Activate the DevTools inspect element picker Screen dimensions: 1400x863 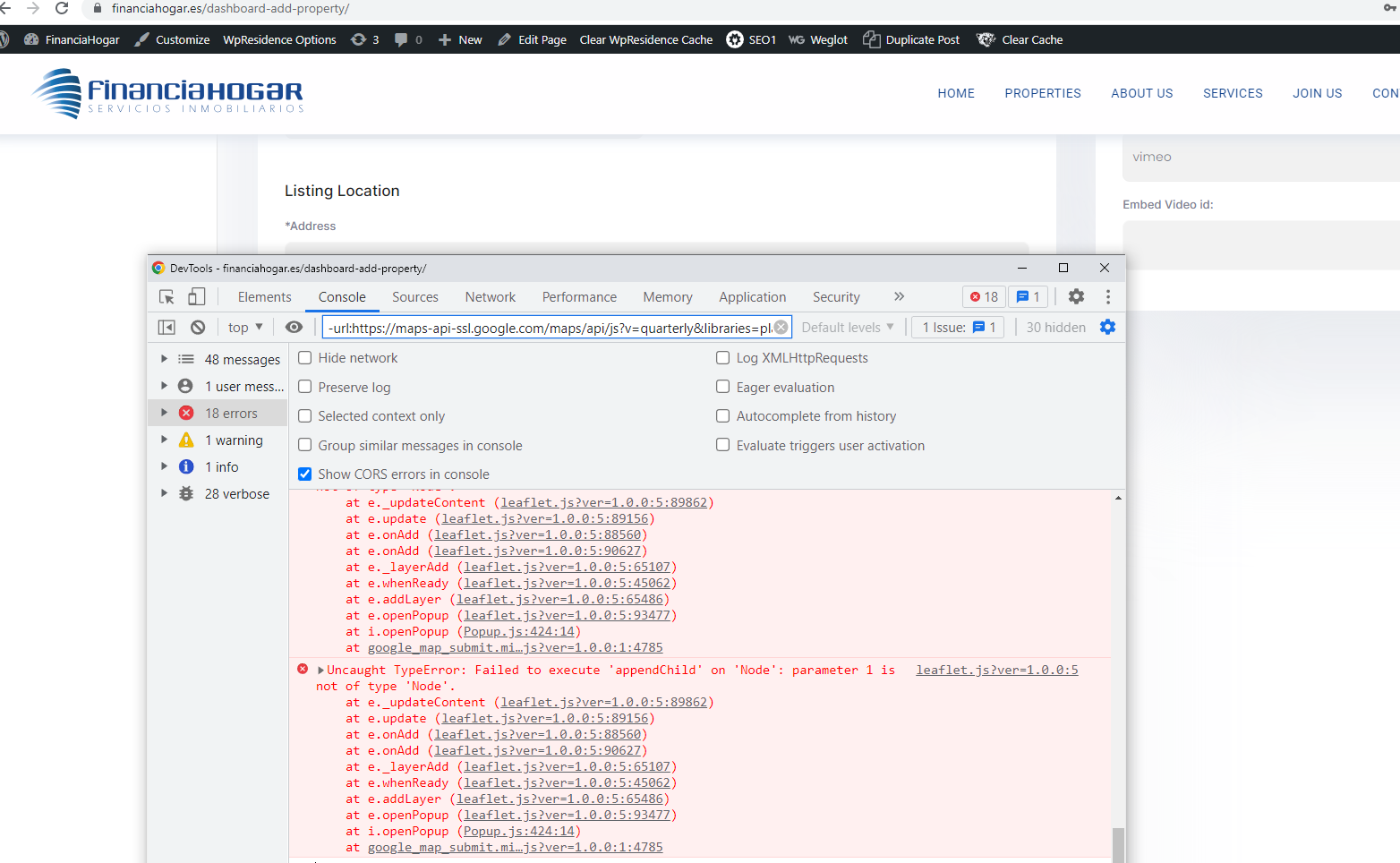[x=166, y=297]
